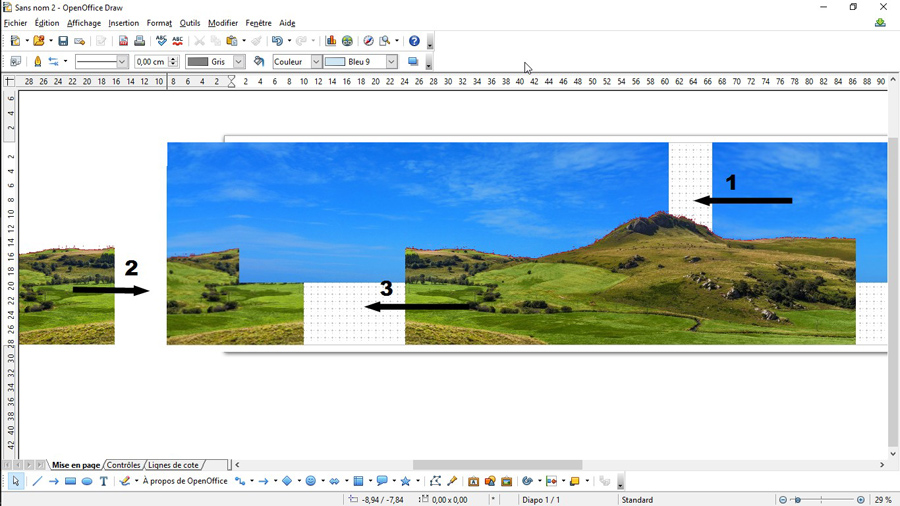Open the line color 'Gris' dropdown

[238, 61]
